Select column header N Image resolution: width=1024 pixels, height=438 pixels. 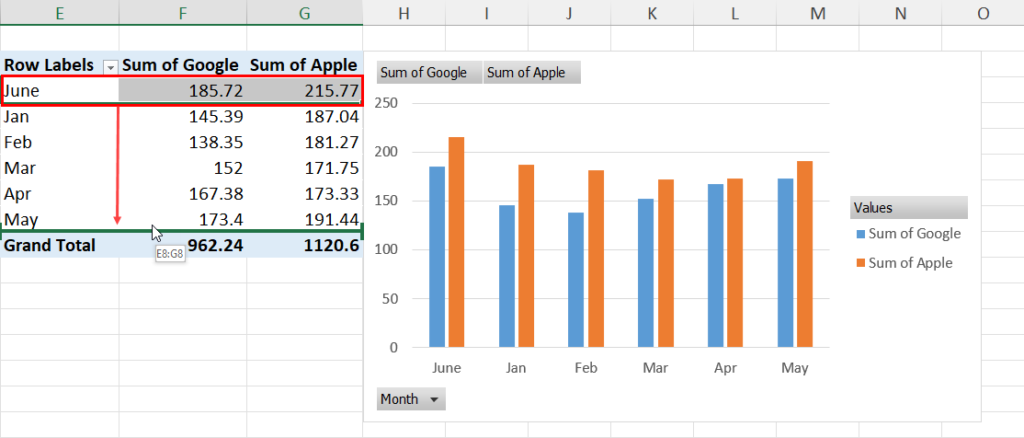[901, 12]
